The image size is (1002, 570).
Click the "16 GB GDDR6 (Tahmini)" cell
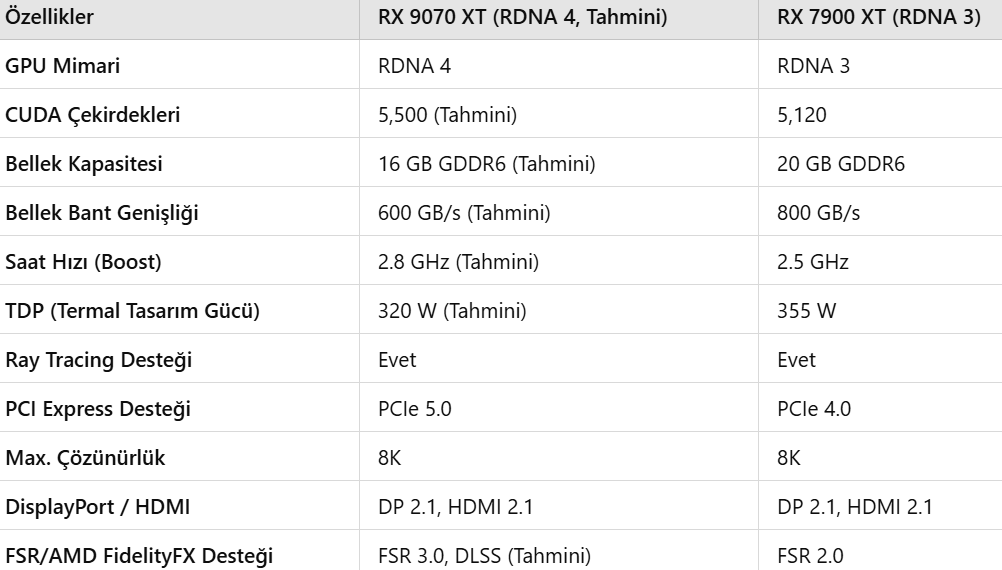[487, 164]
